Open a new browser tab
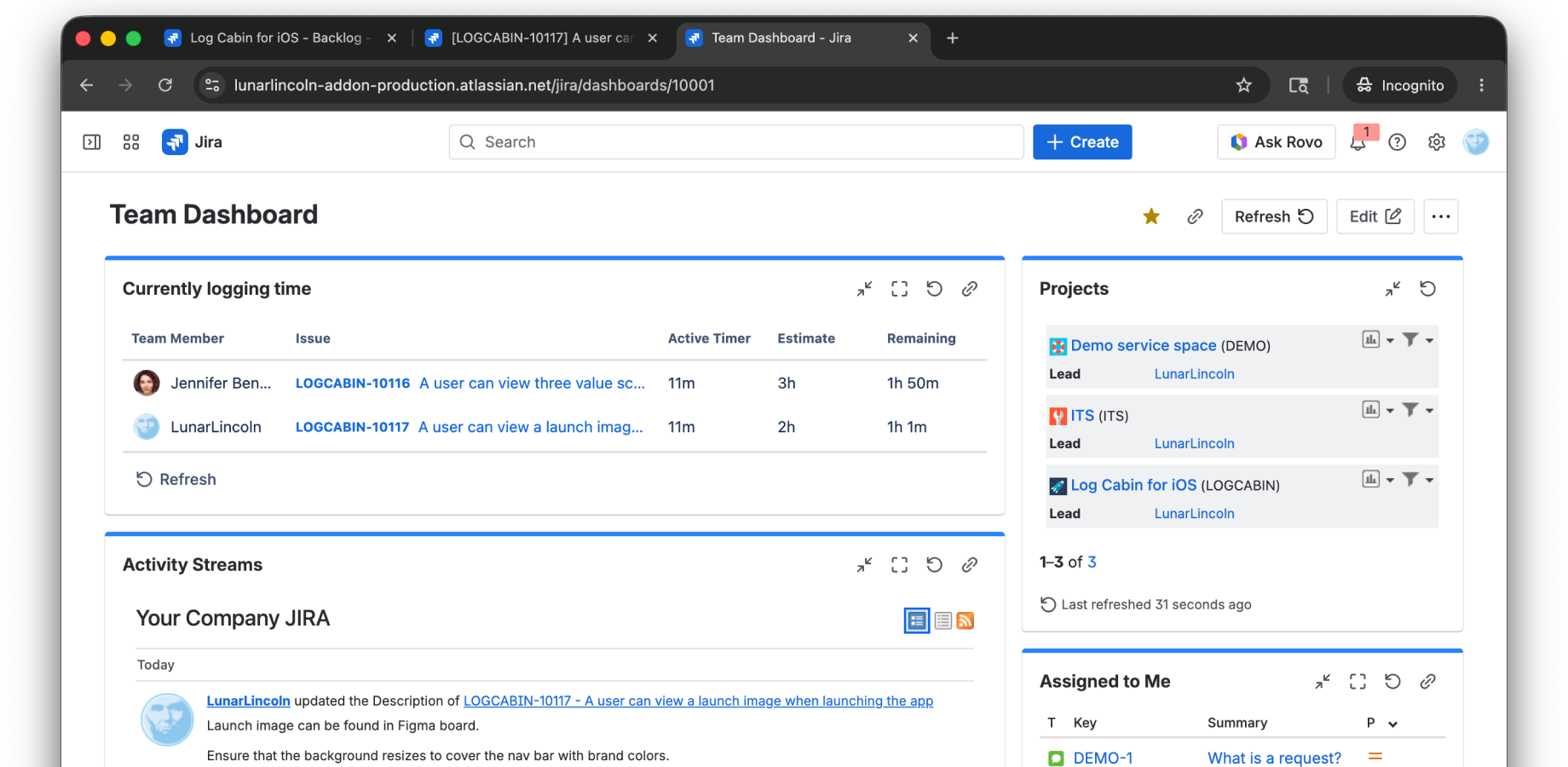 point(953,38)
